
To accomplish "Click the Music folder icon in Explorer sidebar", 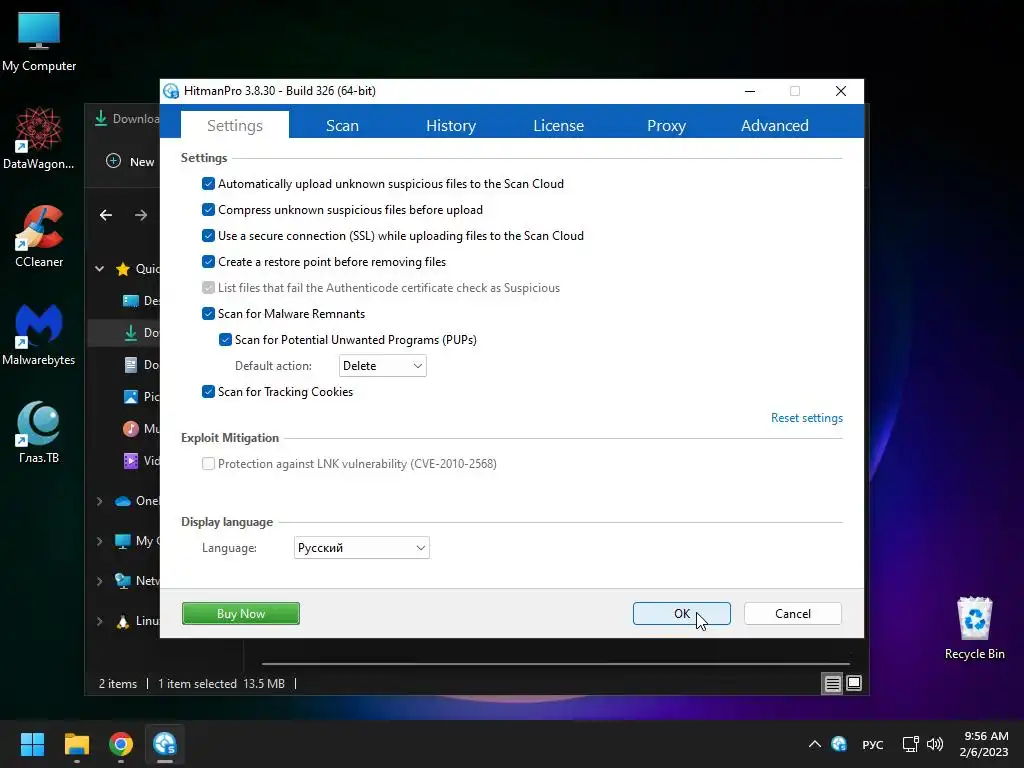I will coord(131,428).
